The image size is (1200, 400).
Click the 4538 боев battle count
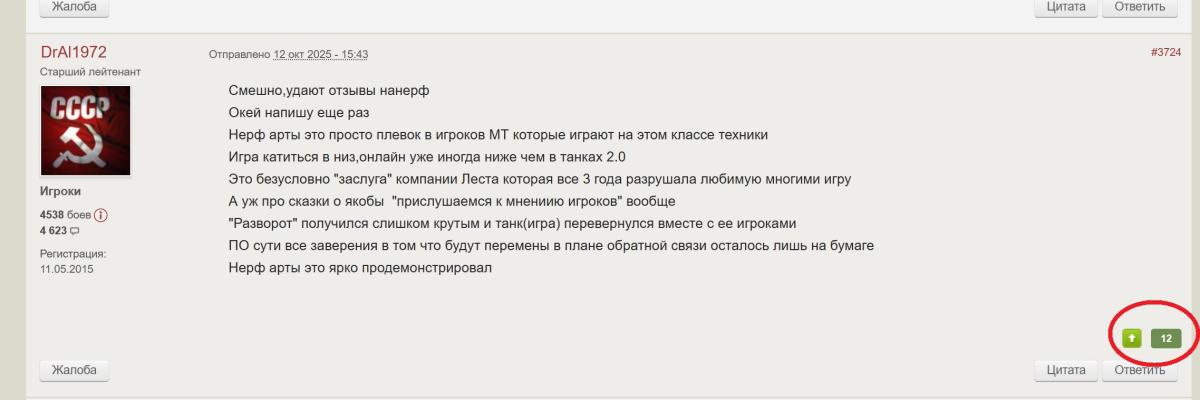pos(65,215)
